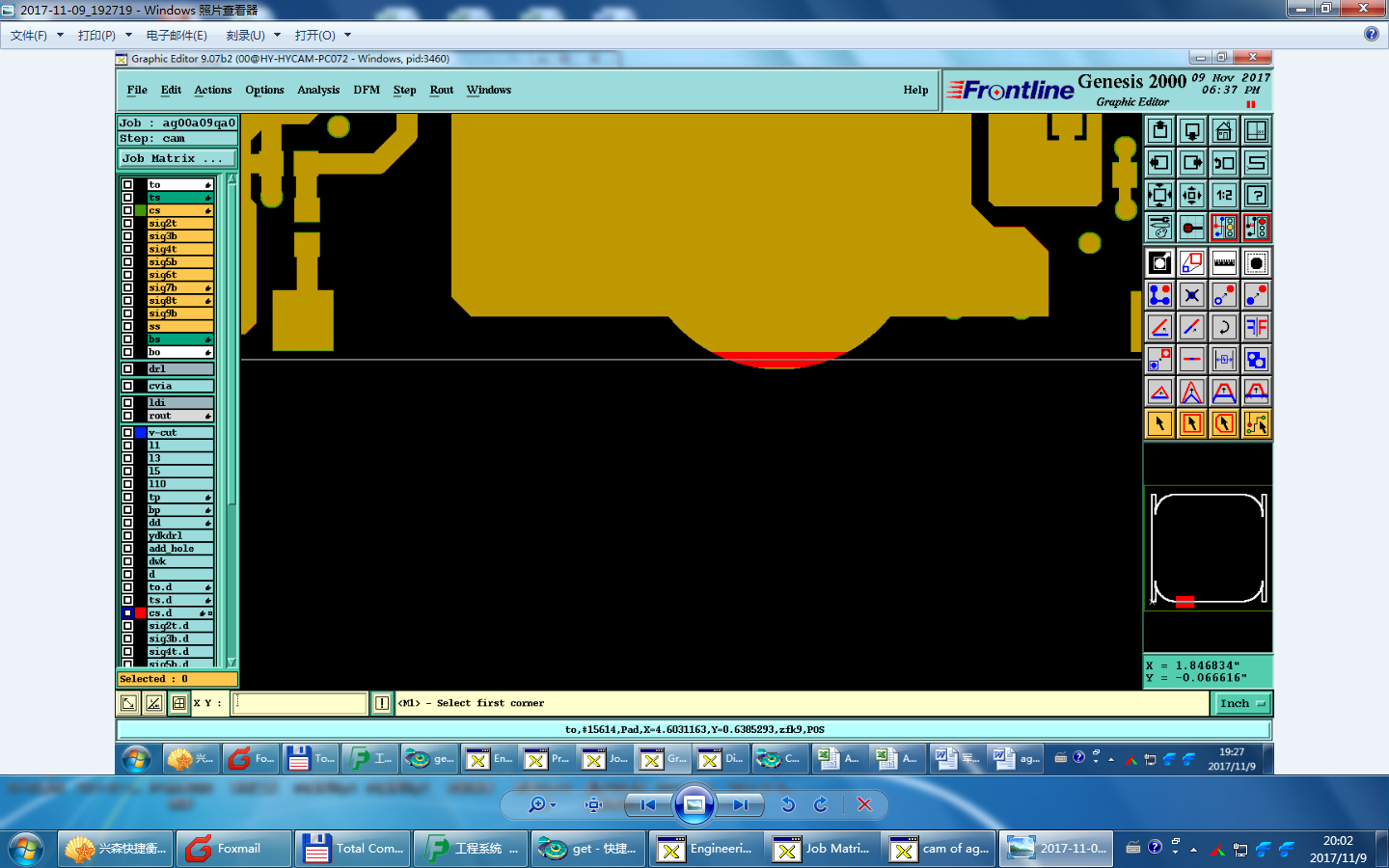Viewport: 1389px width, 868px height.
Task: Click the red-blue horizontal line icon
Action: (x=1192, y=360)
